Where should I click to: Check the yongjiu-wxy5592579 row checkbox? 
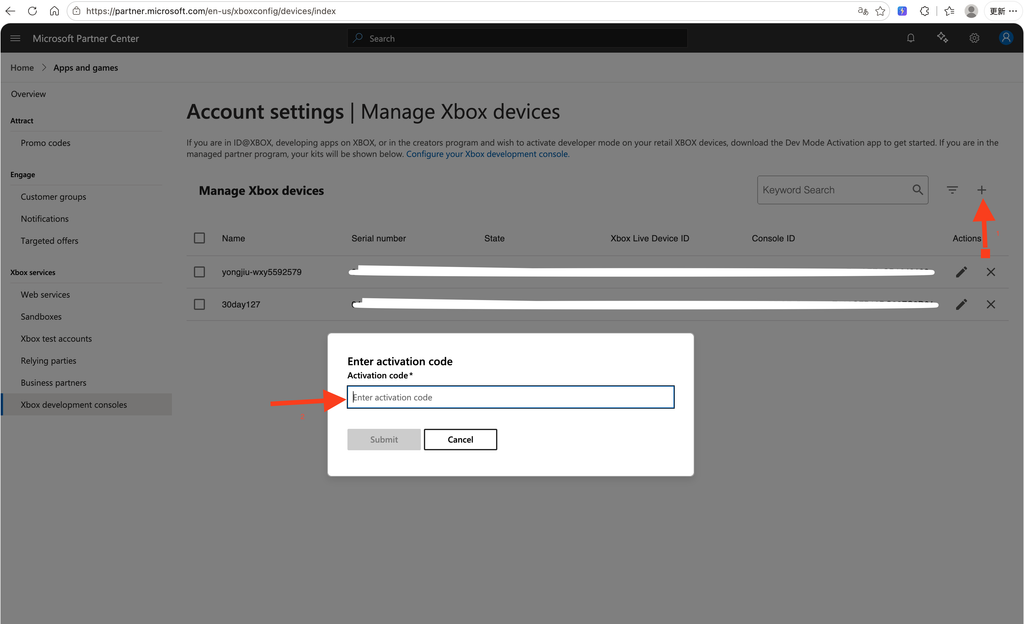coord(199,272)
